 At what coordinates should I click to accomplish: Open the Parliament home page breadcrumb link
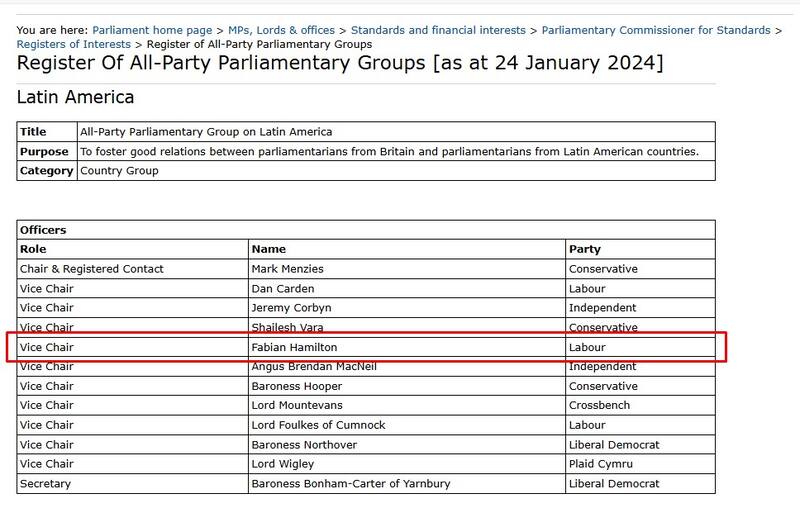(152, 31)
